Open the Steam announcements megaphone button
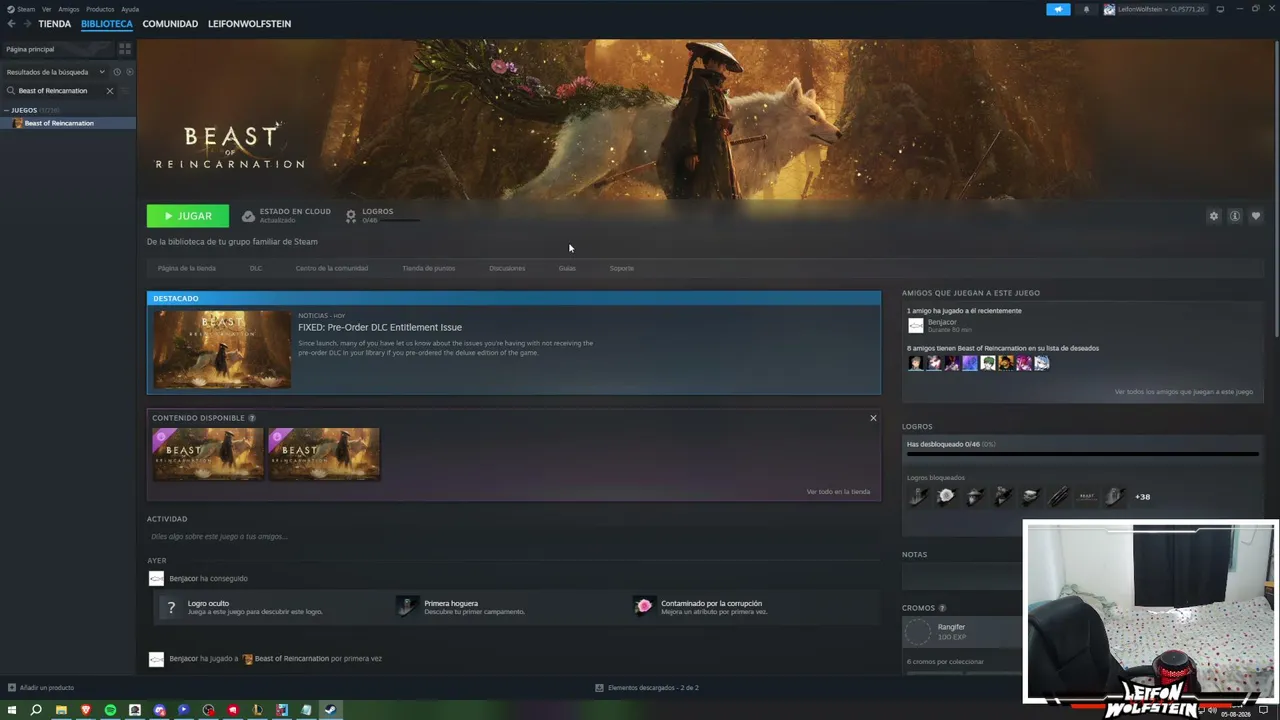Viewport: 1280px width, 720px height. (x=1058, y=9)
